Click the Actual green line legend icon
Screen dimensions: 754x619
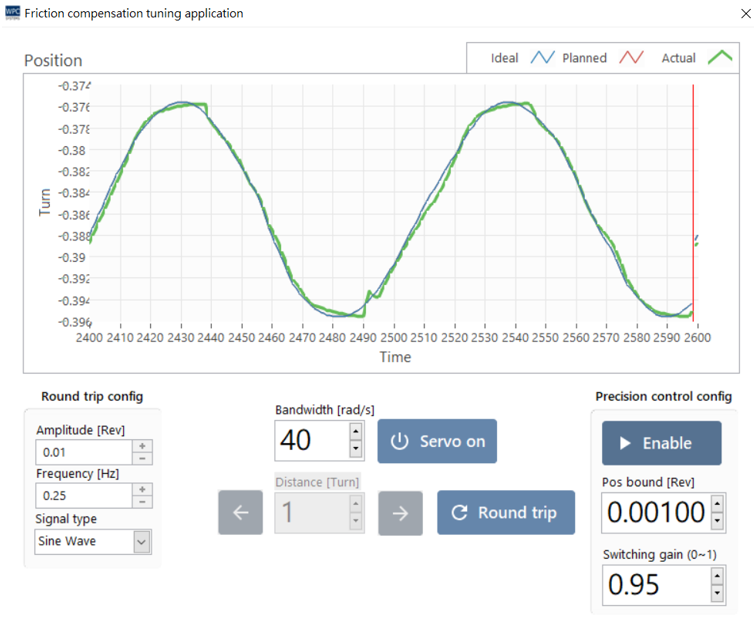[720, 58]
